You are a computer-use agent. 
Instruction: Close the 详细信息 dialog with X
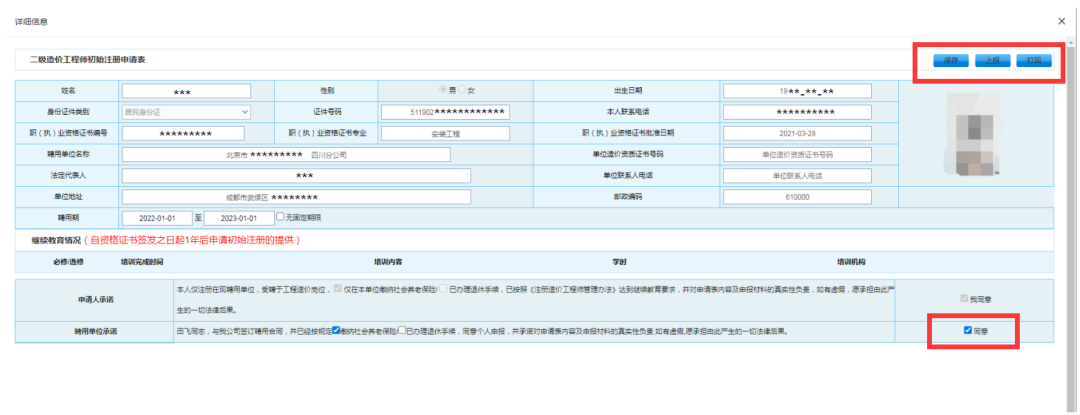click(1061, 20)
